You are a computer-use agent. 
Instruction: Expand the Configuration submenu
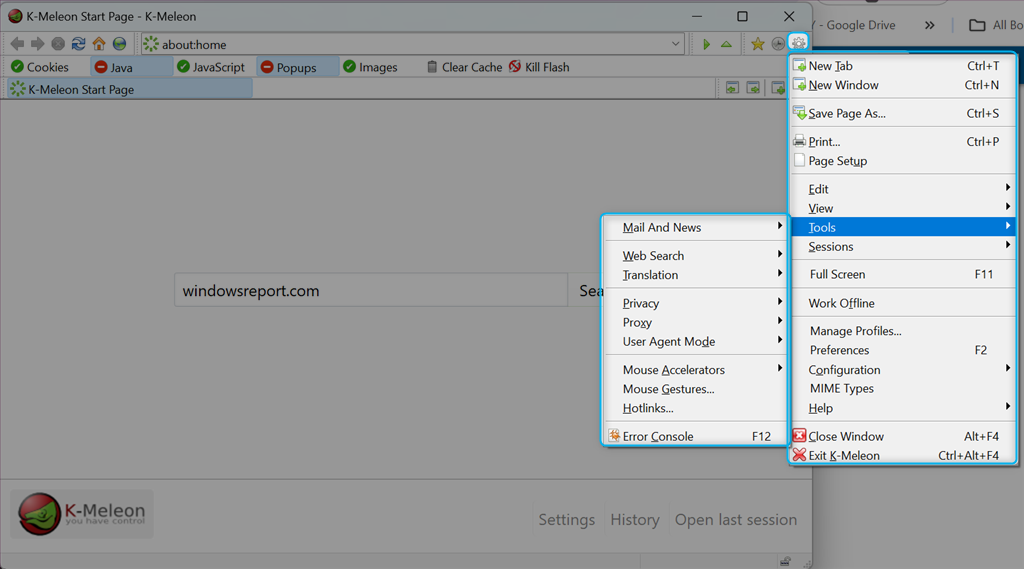pos(904,370)
